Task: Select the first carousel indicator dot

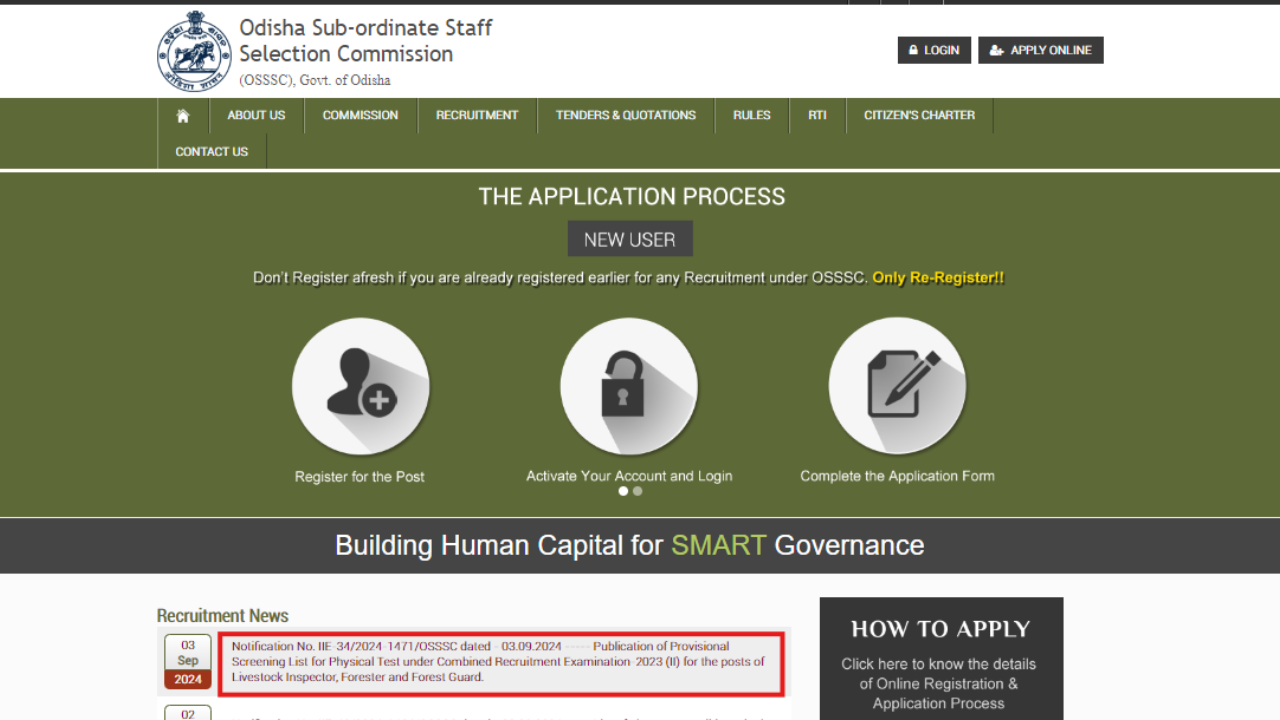Action: coord(623,491)
